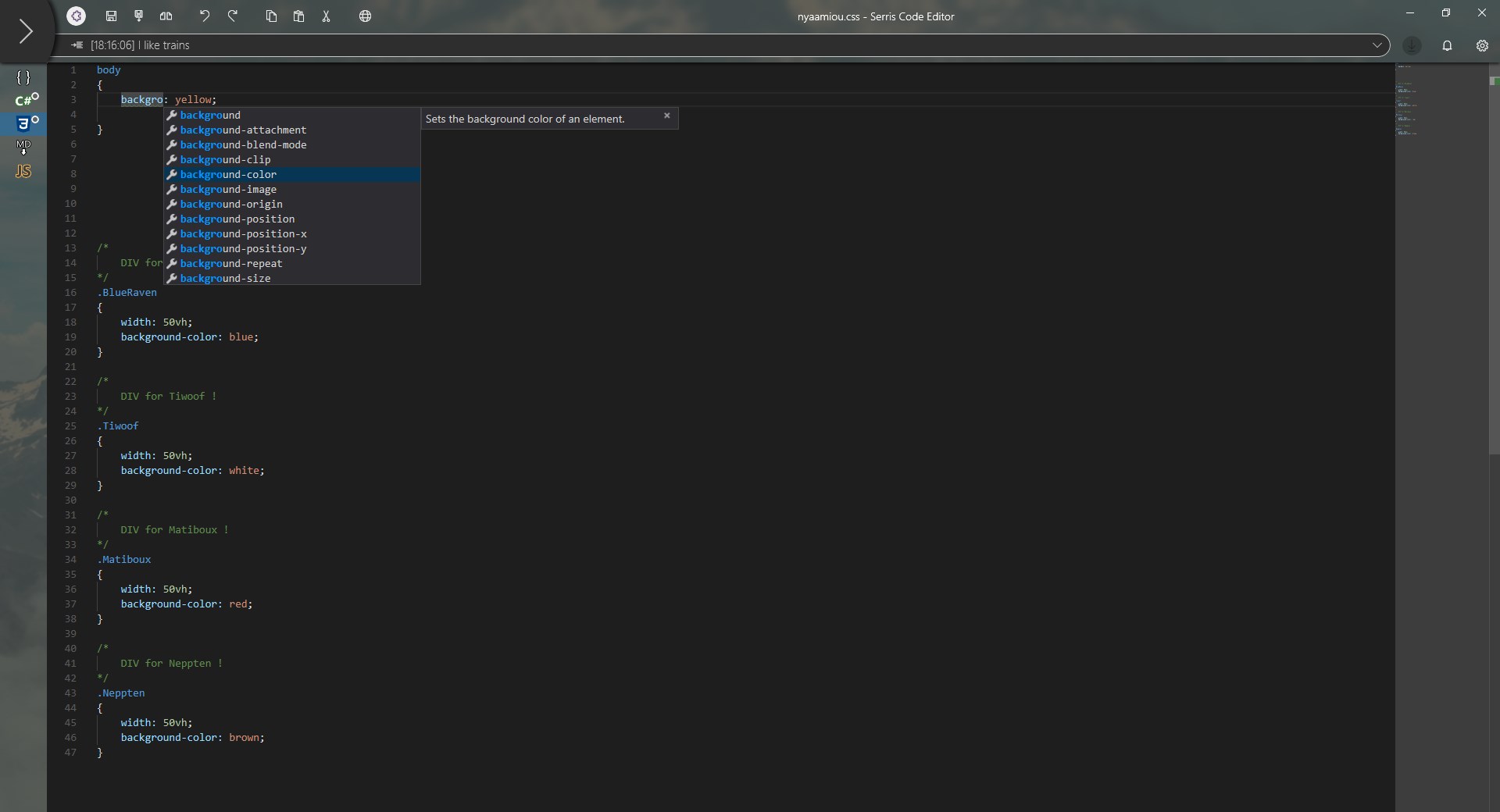Dismiss the background-color tooltip with its X
The image size is (1500, 812).
(667, 116)
